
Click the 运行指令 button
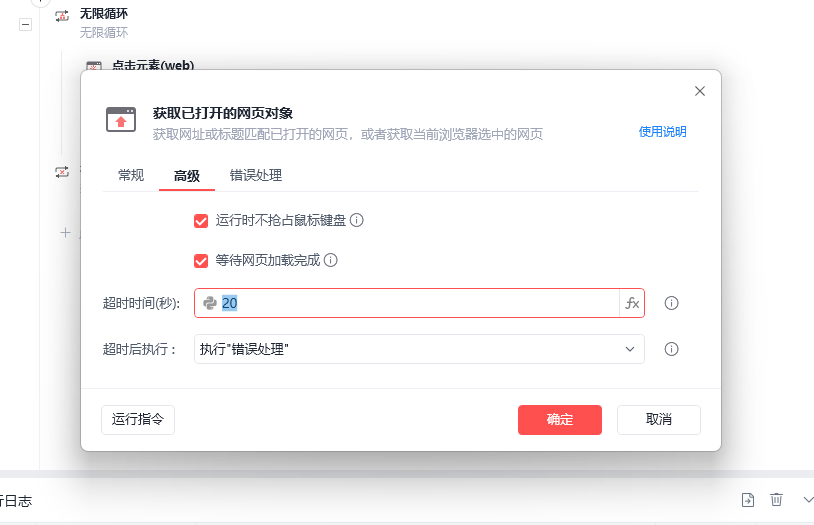(138, 420)
